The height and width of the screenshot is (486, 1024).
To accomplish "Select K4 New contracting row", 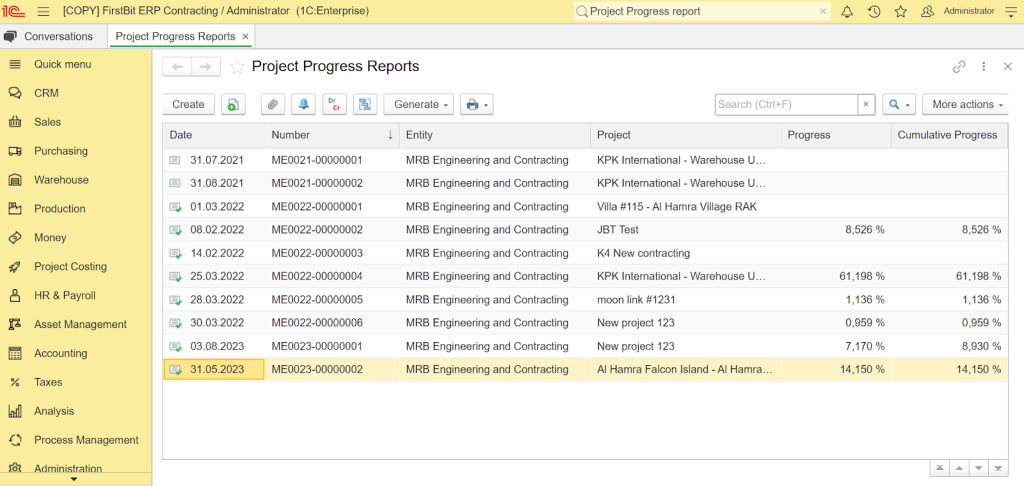I will point(585,253).
